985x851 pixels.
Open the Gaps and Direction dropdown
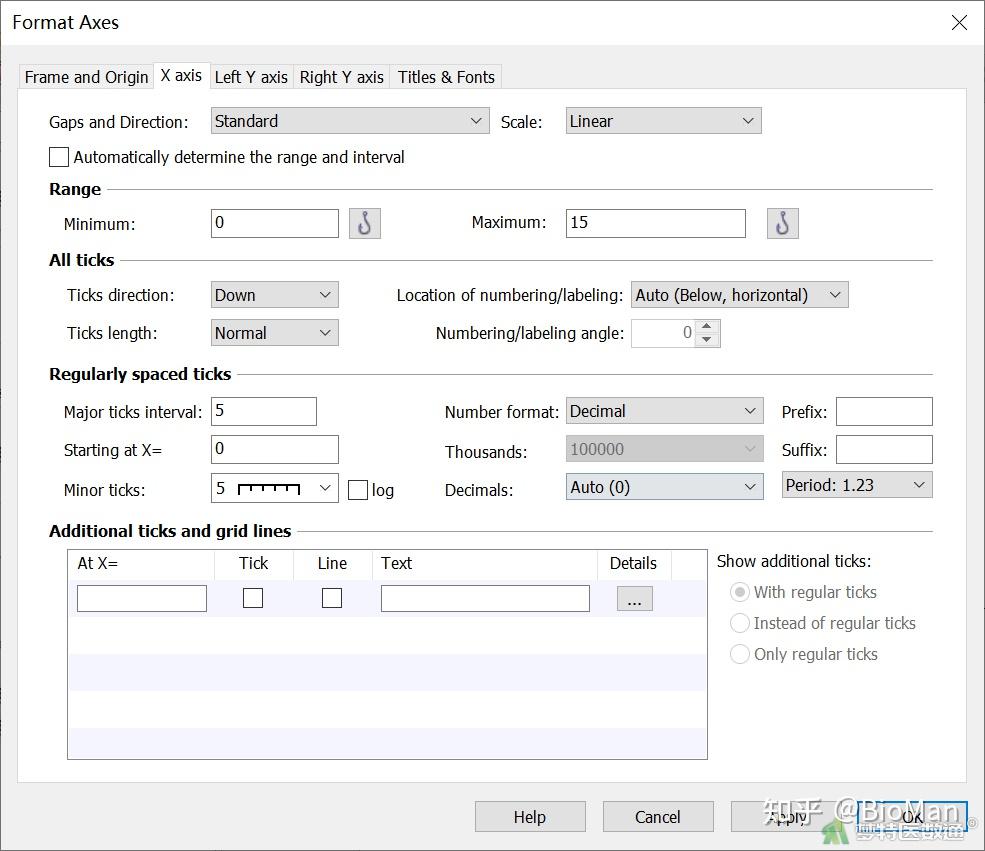click(x=350, y=121)
